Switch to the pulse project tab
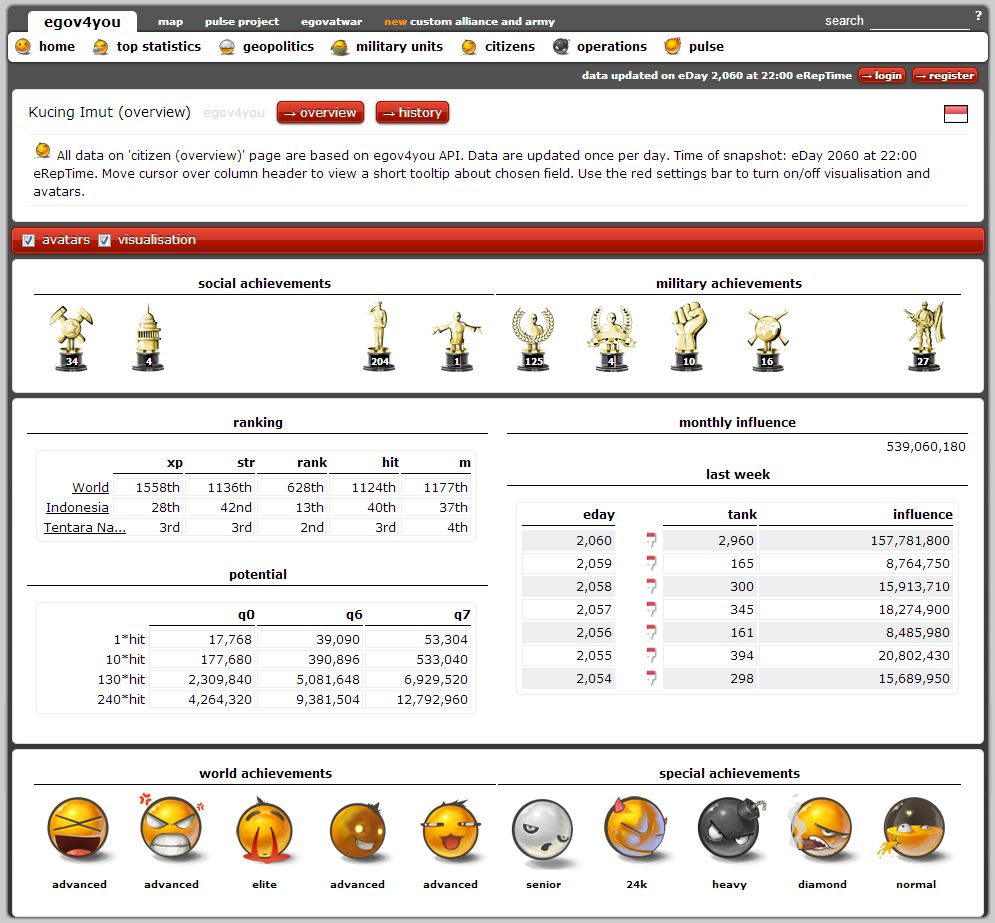Image resolution: width=995 pixels, height=923 pixels. pos(242,21)
